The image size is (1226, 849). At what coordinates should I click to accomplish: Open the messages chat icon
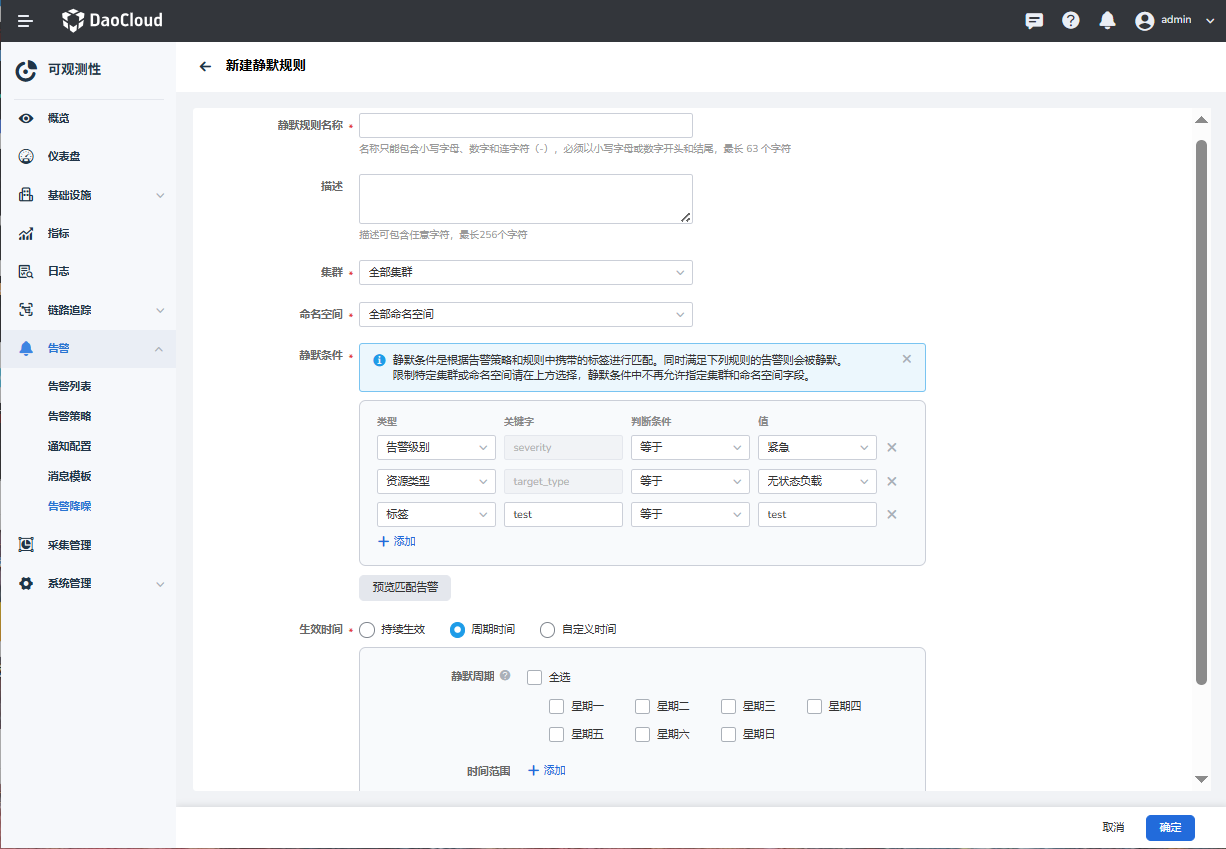(x=1034, y=21)
